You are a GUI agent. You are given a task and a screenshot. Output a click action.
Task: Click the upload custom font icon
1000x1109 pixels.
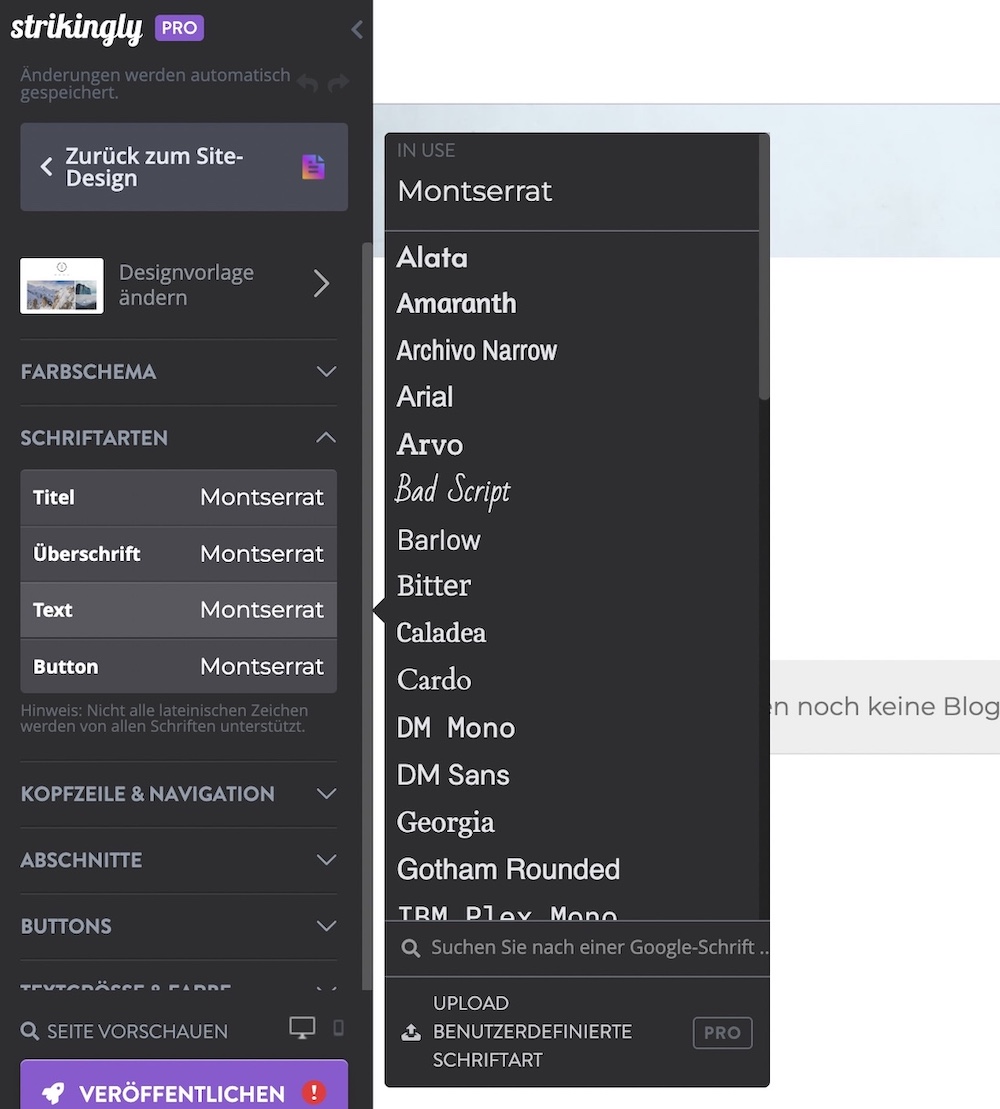pos(410,1032)
